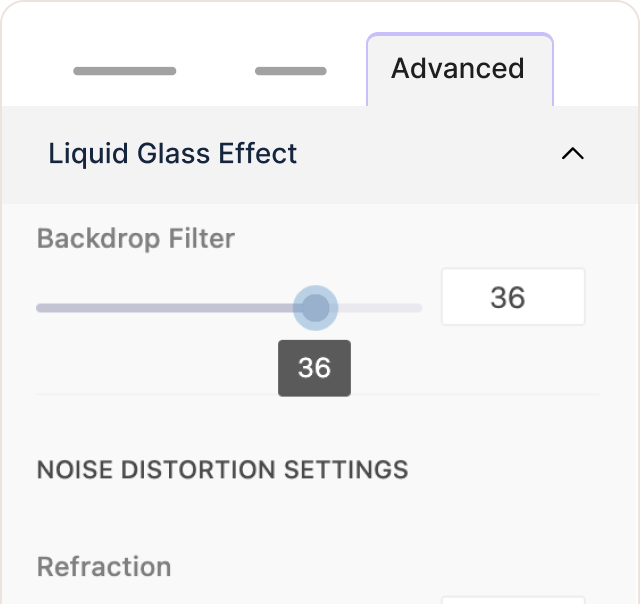Collapse section using the chevron arrow

pos(572,154)
